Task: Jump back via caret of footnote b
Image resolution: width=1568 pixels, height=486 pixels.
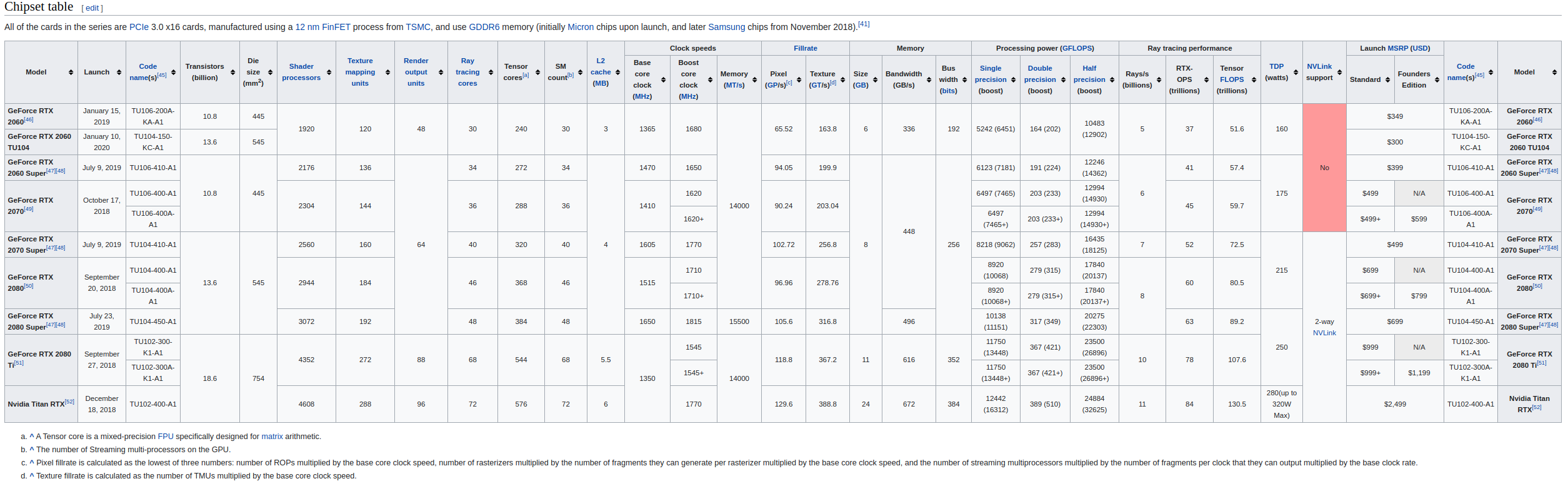Action: pyautogui.click(x=32, y=450)
